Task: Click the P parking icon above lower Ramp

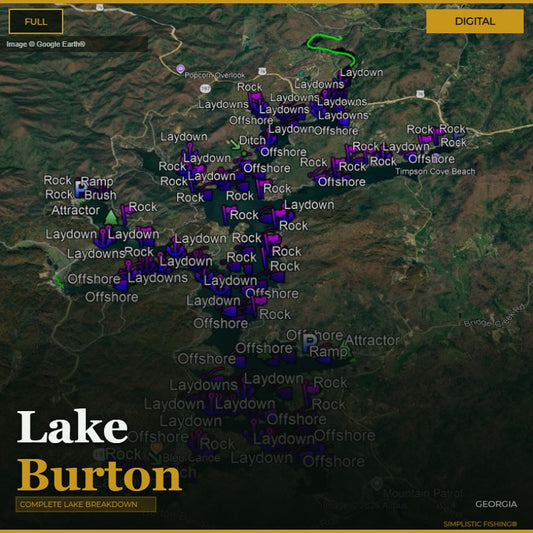Action: 309,343
